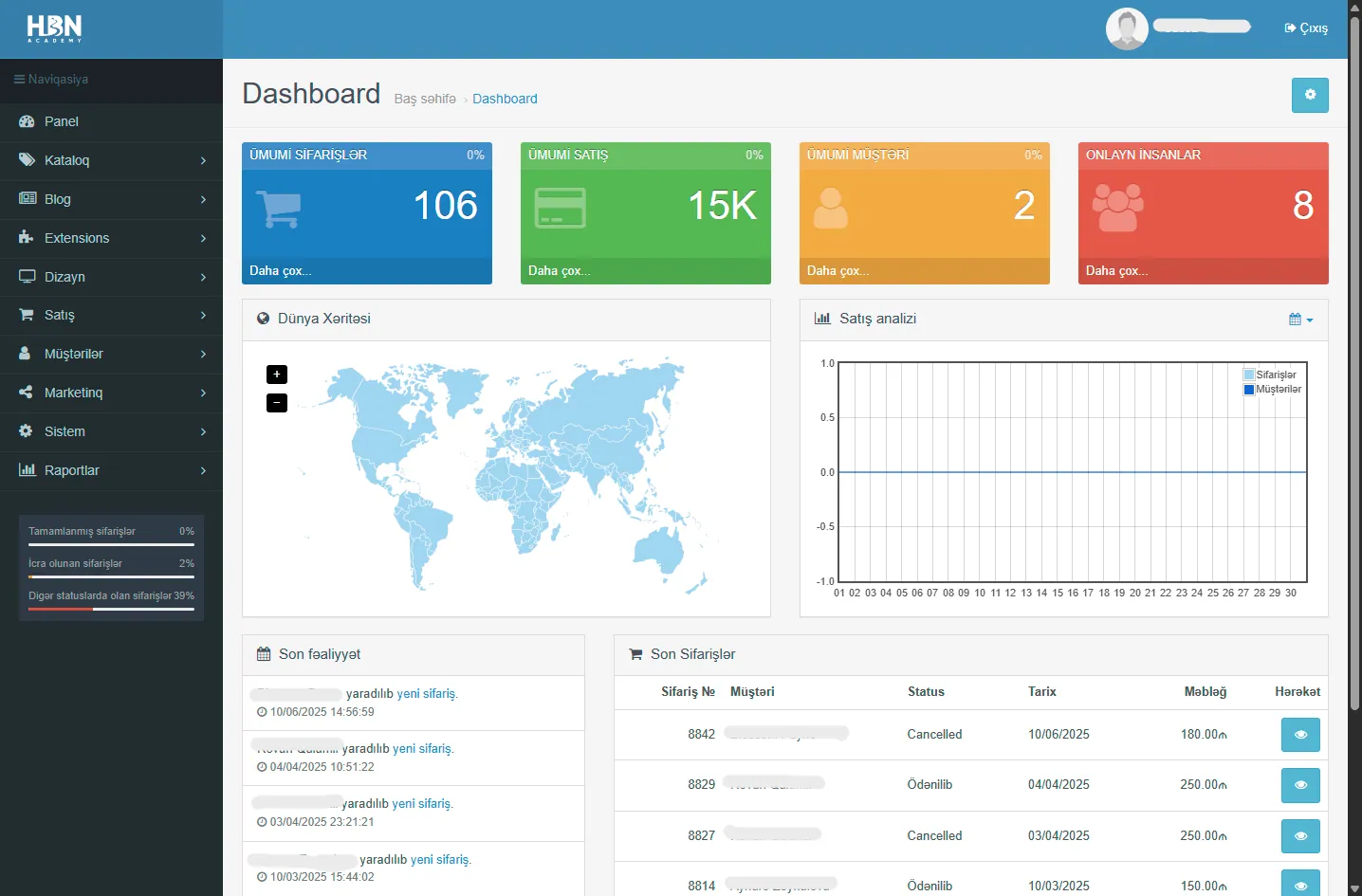The width and height of the screenshot is (1362, 896).
Task: Open the yeni sifariş link dated 04/04/2025
Action: 423,749
